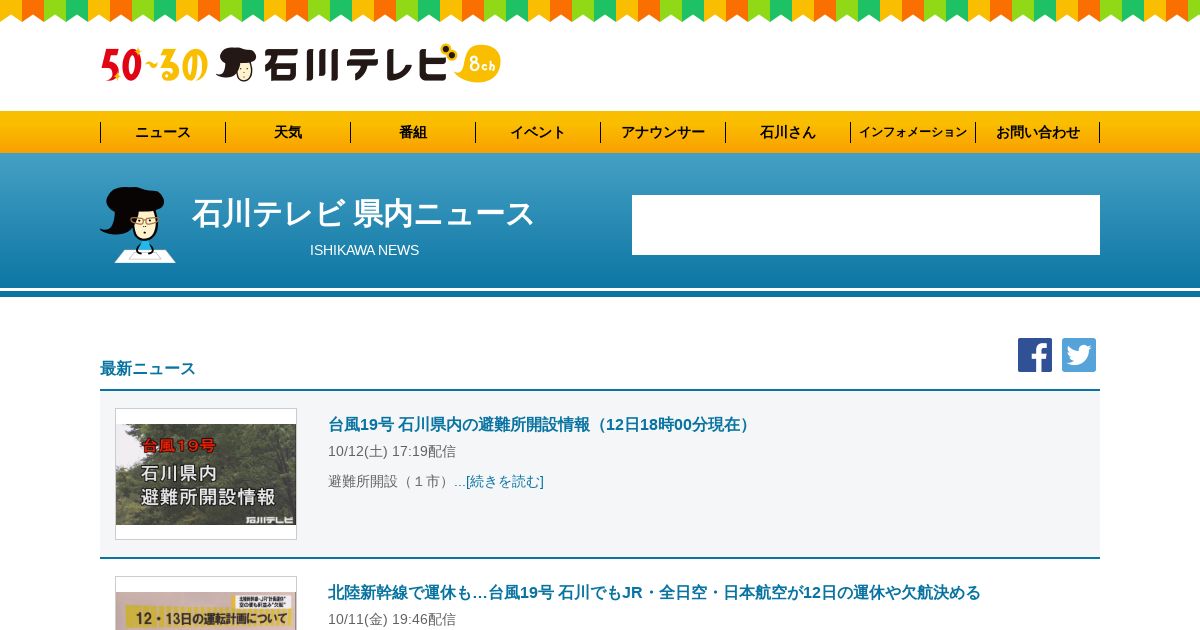Share the page on Twitter
This screenshot has height=630, width=1200.
pos(1079,355)
